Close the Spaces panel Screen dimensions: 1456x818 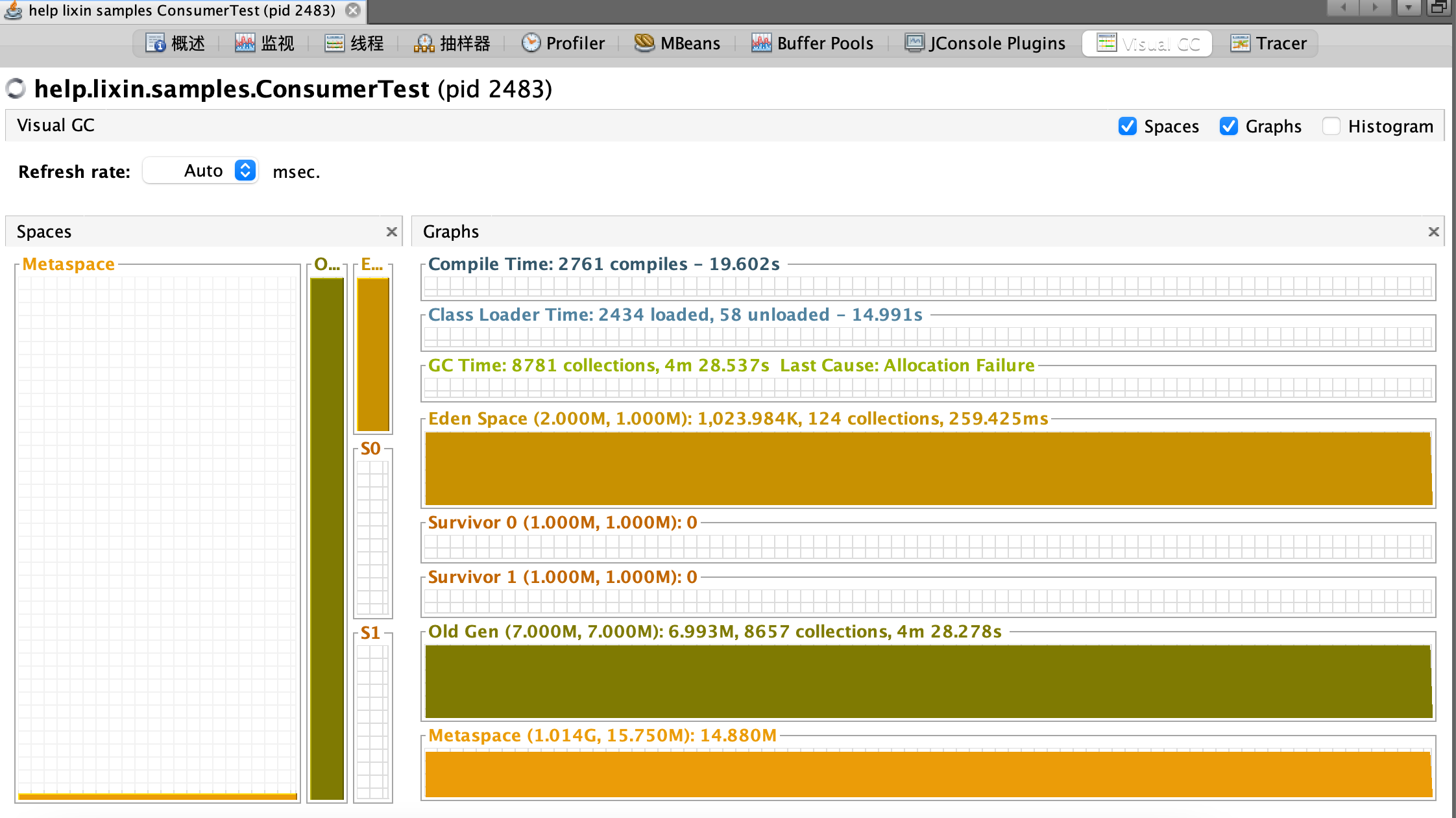(392, 232)
